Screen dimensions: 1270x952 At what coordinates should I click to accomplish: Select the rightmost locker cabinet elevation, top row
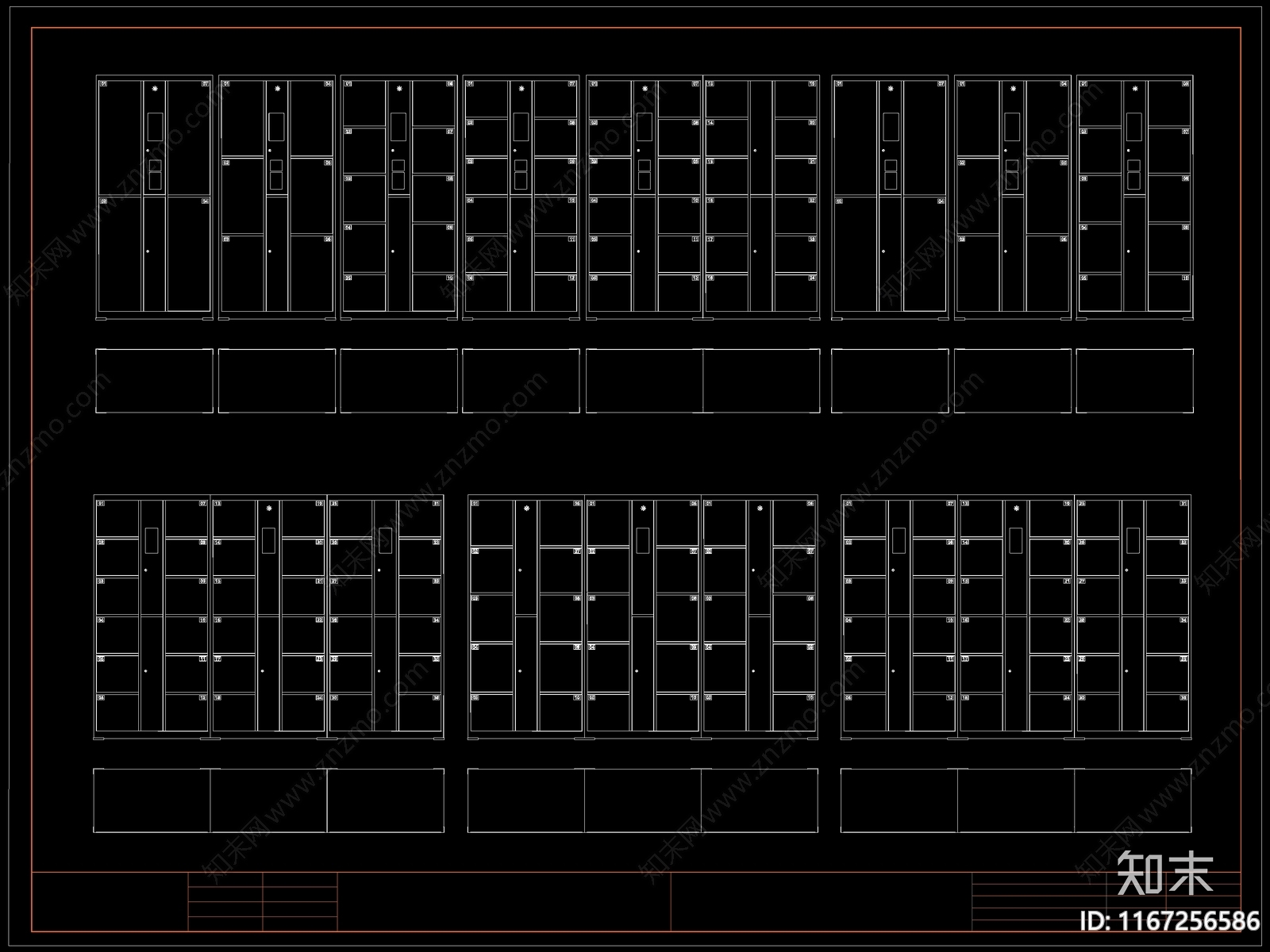1135,198
